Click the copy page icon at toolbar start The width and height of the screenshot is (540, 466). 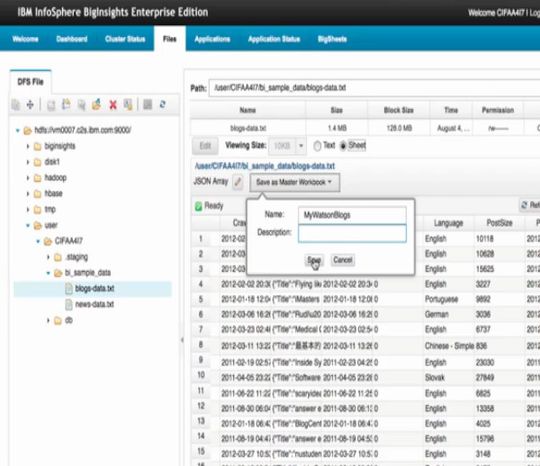(x=16, y=104)
